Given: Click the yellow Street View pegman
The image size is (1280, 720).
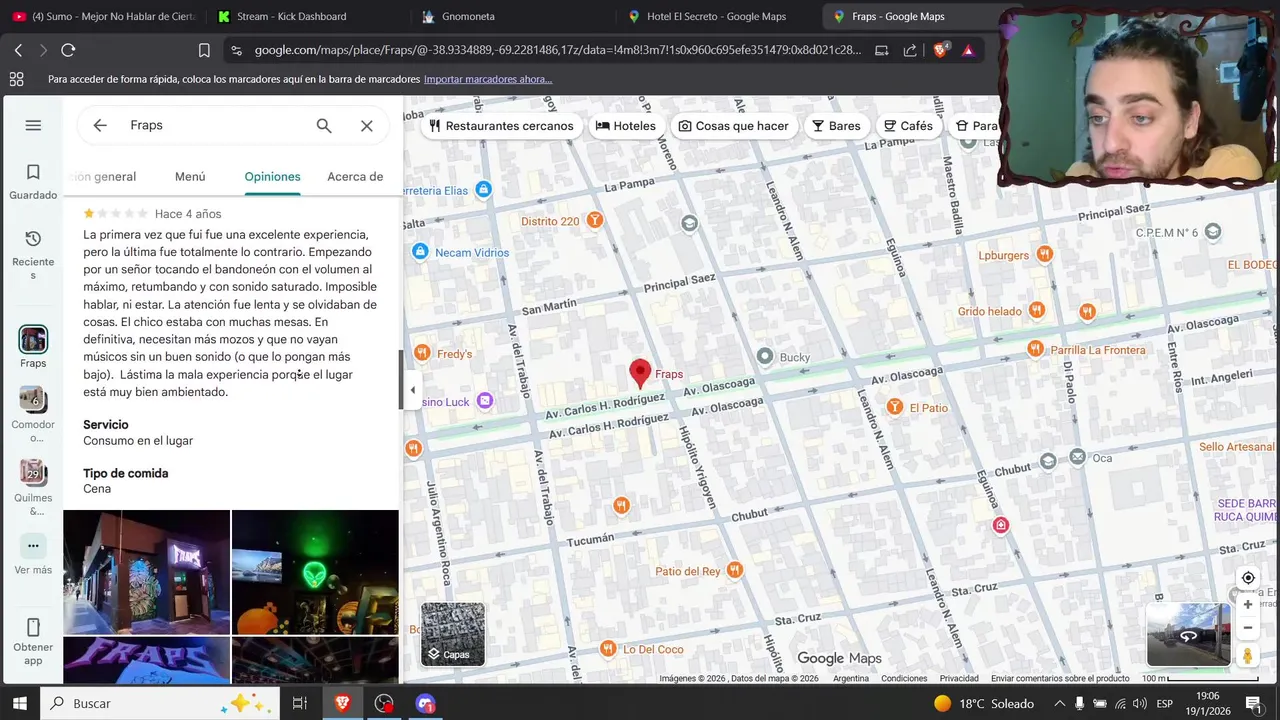Looking at the screenshot, I should pos(1248,656).
